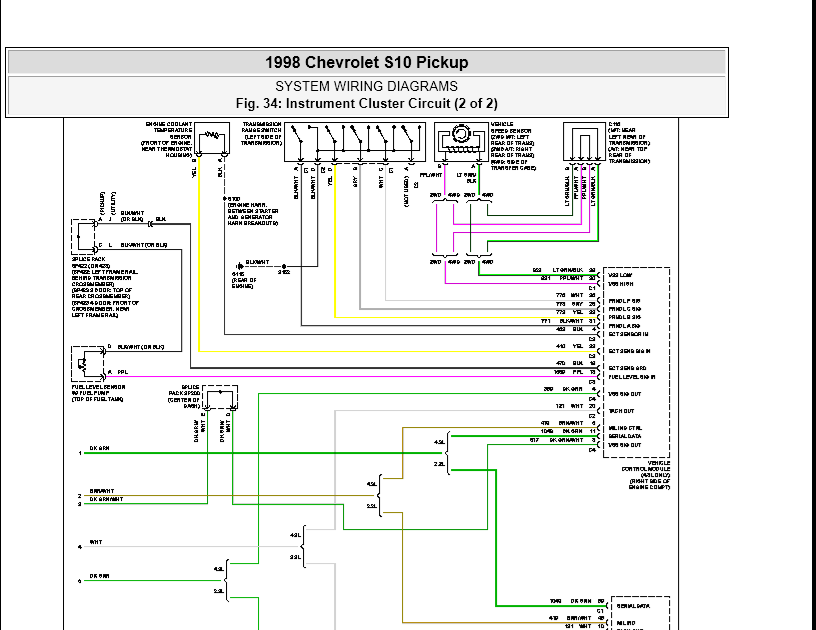Screen dimensions: 816x630
Task: Click the "(PICKUP)" vertical label
Action: tap(103, 203)
